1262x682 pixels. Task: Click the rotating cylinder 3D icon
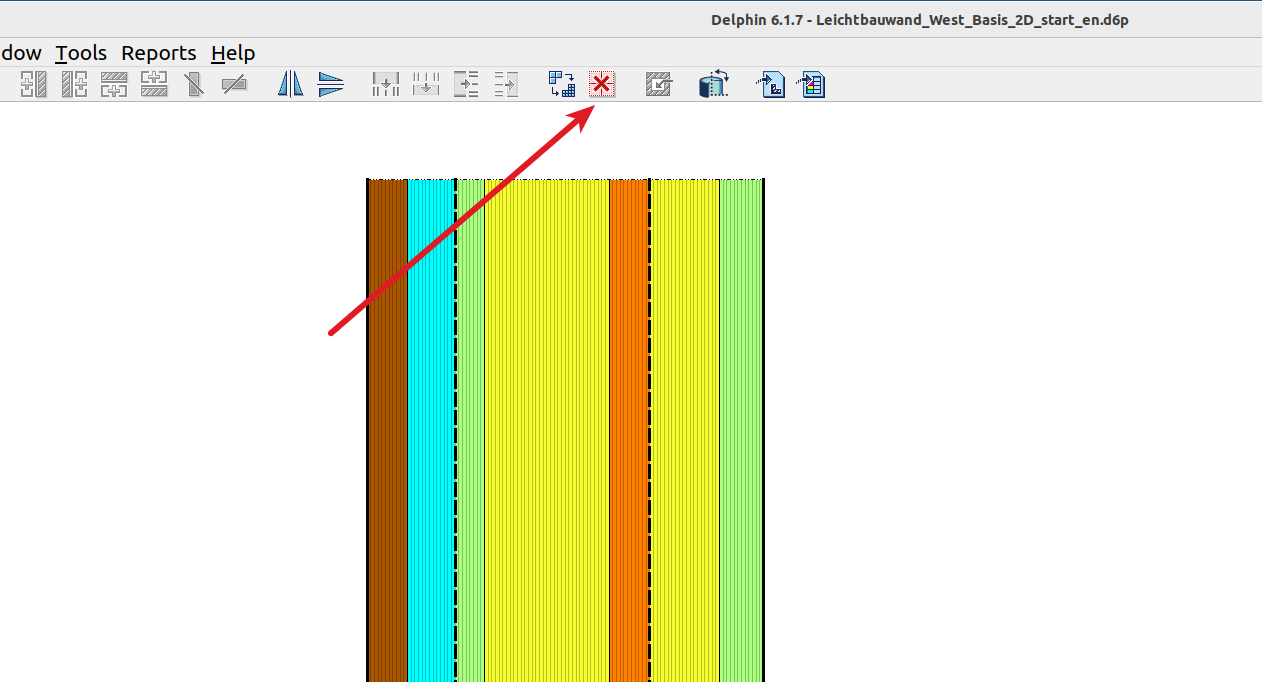[x=714, y=85]
